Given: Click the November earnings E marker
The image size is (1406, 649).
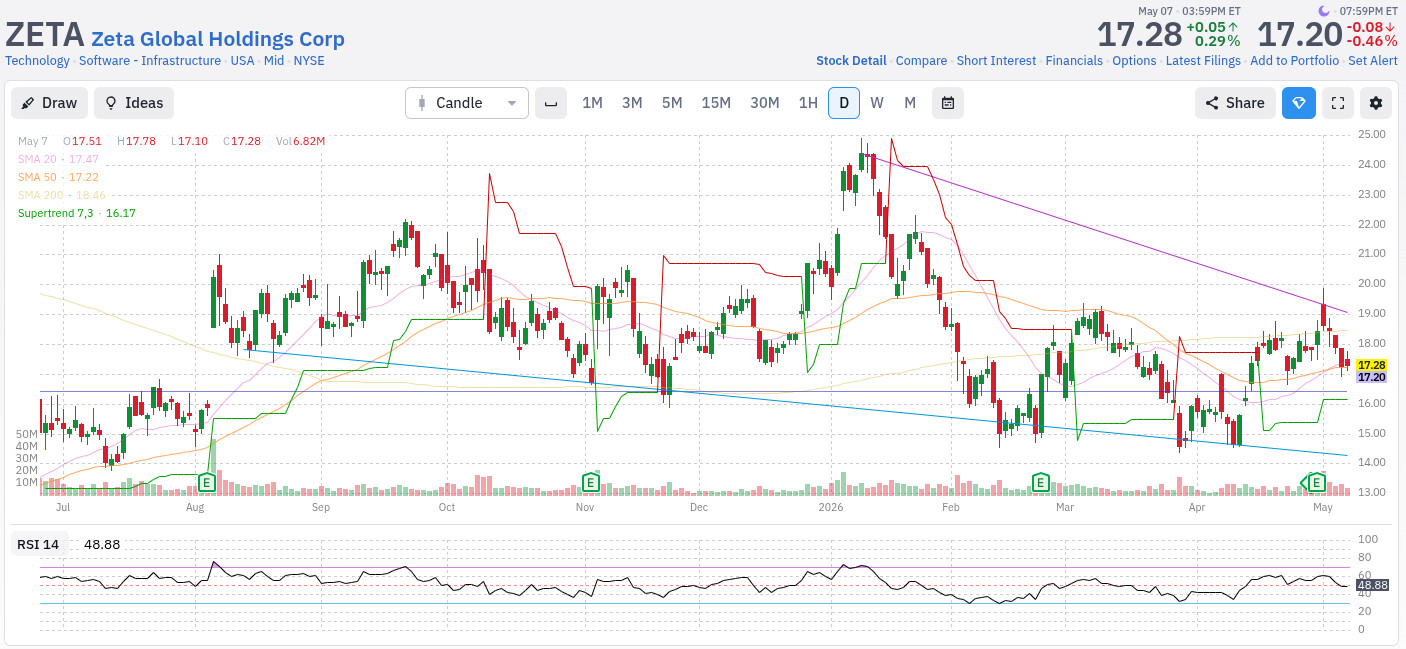Looking at the screenshot, I should (x=591, y=483).
